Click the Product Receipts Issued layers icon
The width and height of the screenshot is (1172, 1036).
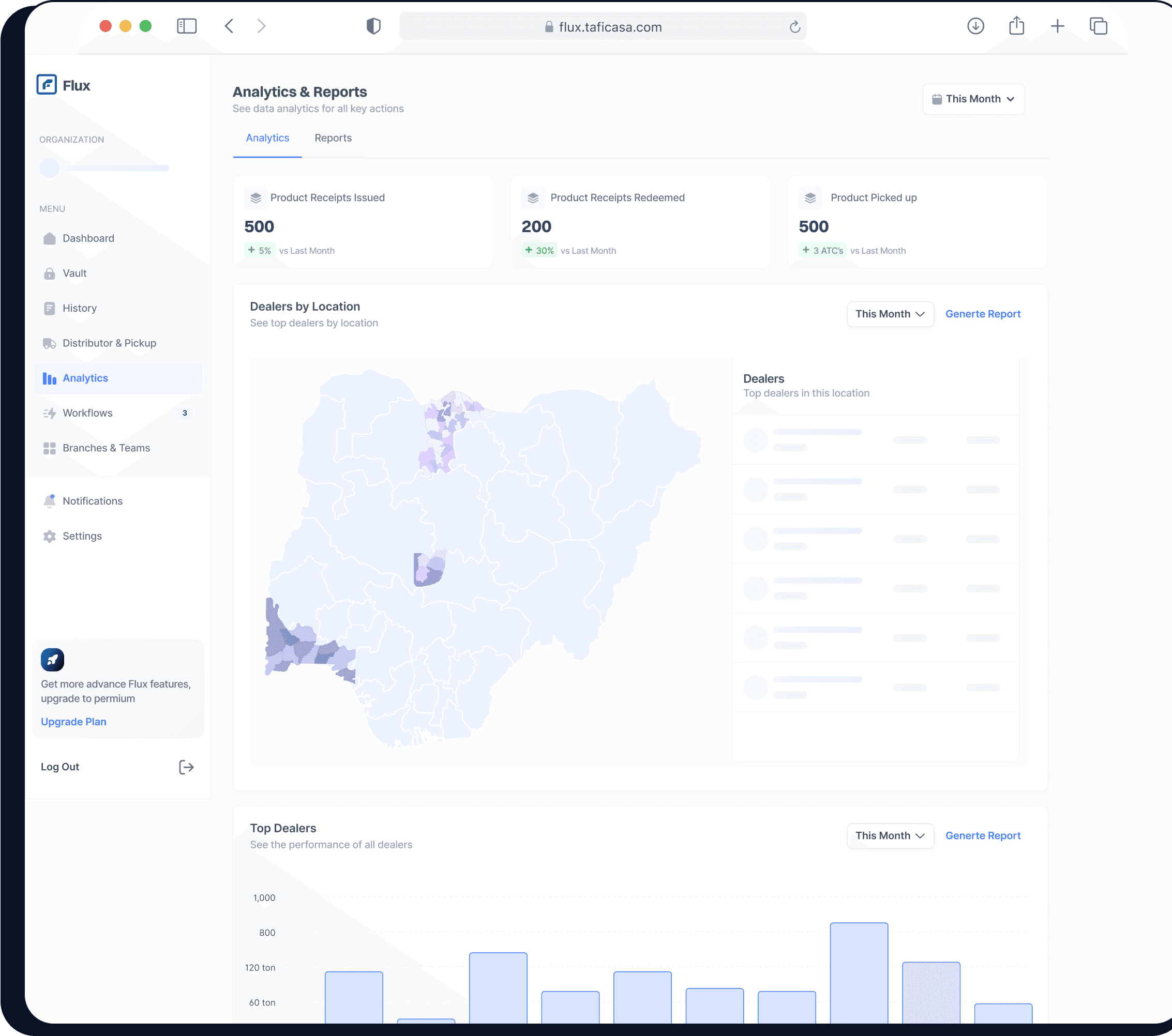(256, 197)
